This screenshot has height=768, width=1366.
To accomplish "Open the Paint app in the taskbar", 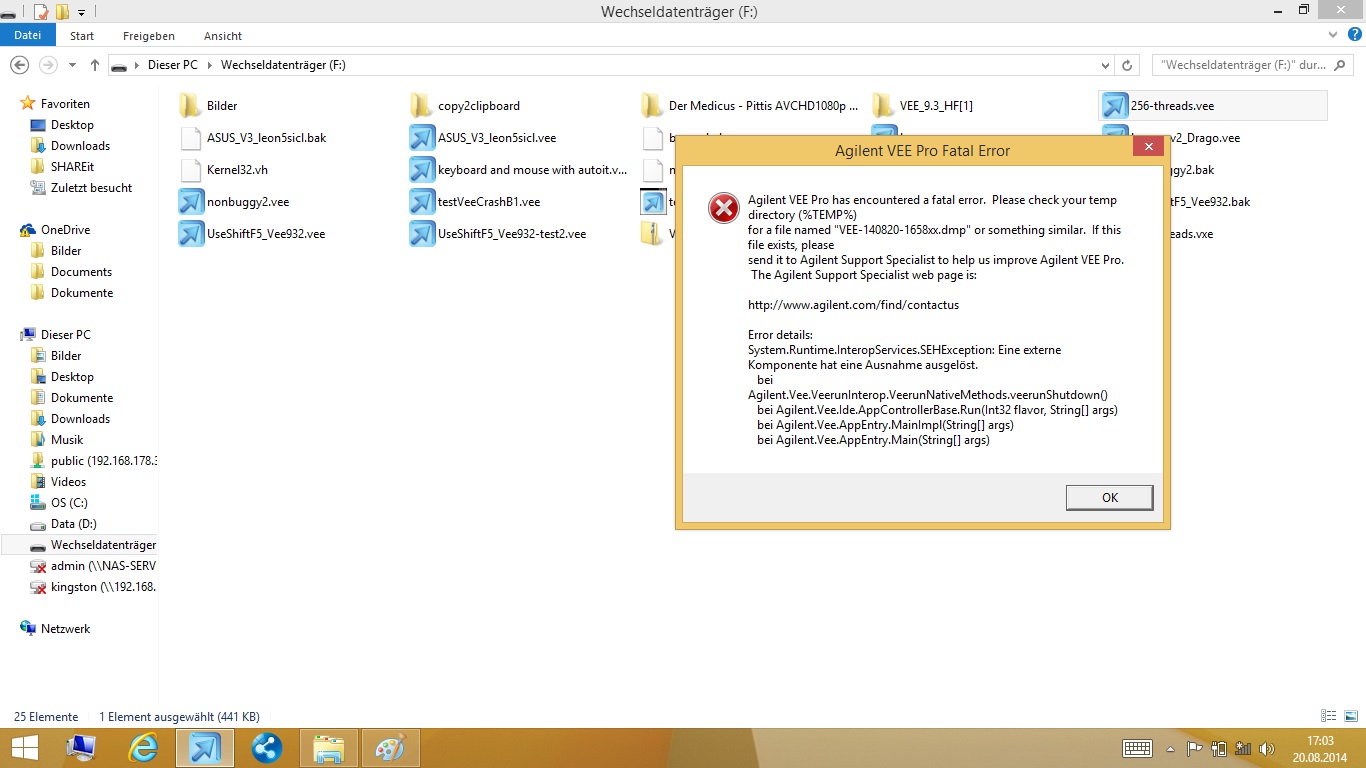I will coord(390,748).
